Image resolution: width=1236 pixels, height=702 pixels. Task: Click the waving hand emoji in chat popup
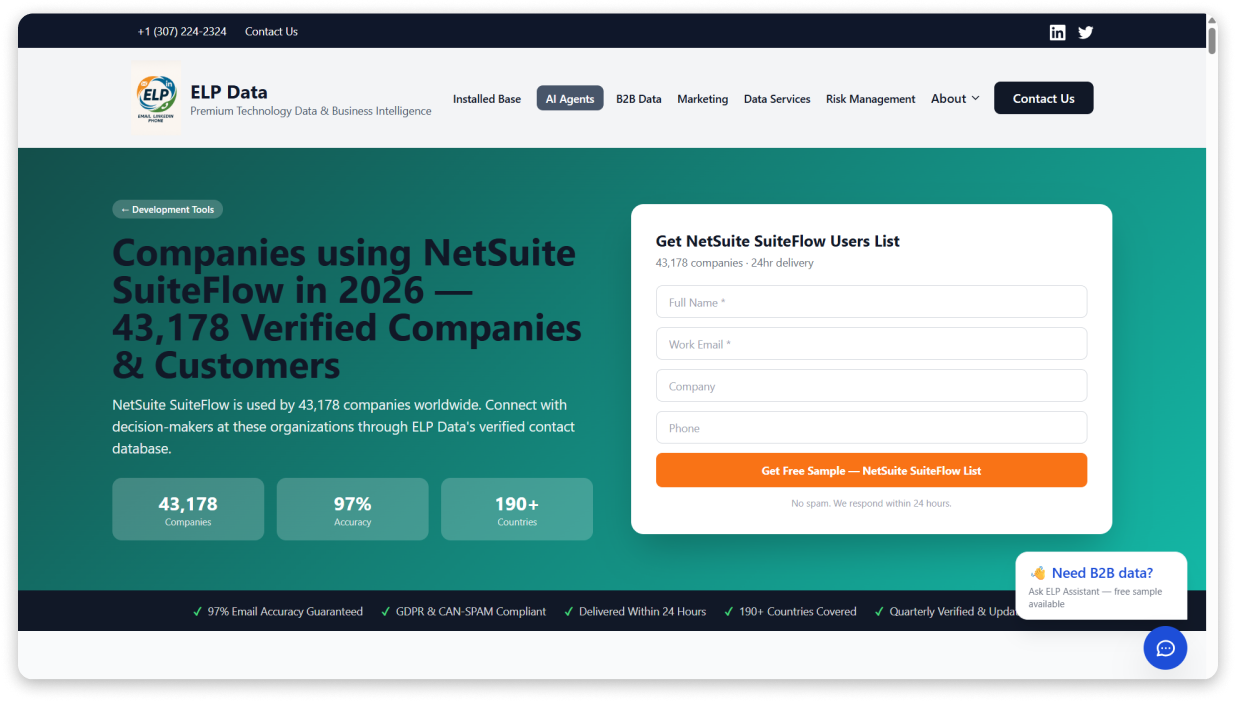[x=1038, y=573]
